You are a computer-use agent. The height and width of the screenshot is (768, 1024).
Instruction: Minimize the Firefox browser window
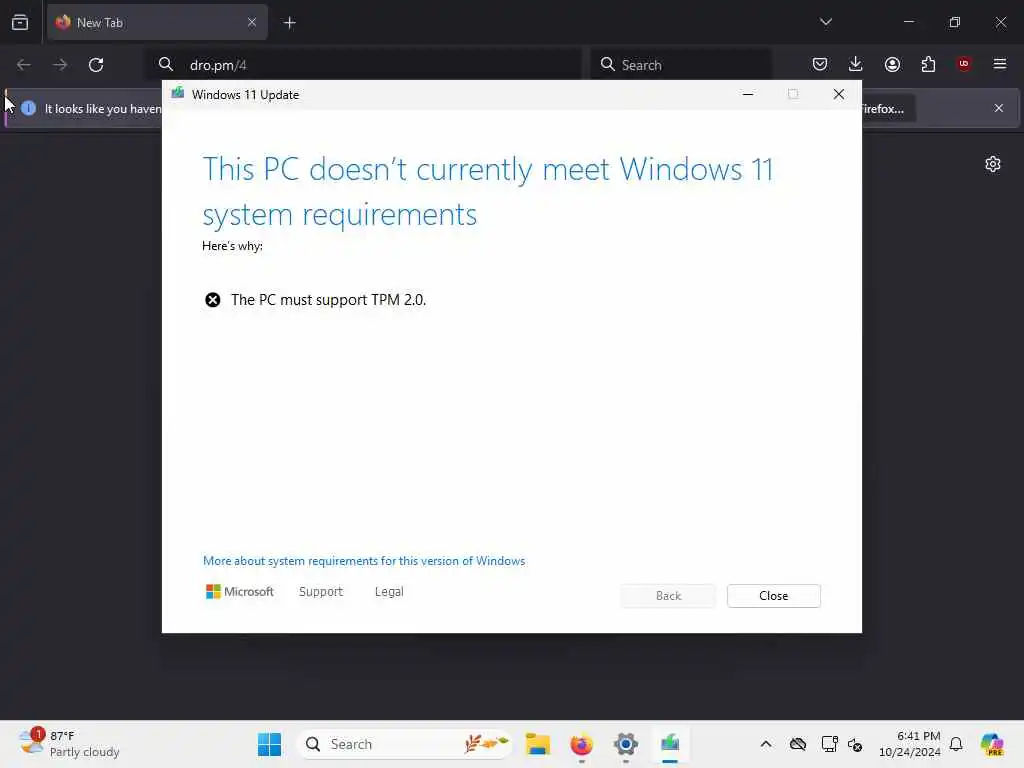coord(908,22)
